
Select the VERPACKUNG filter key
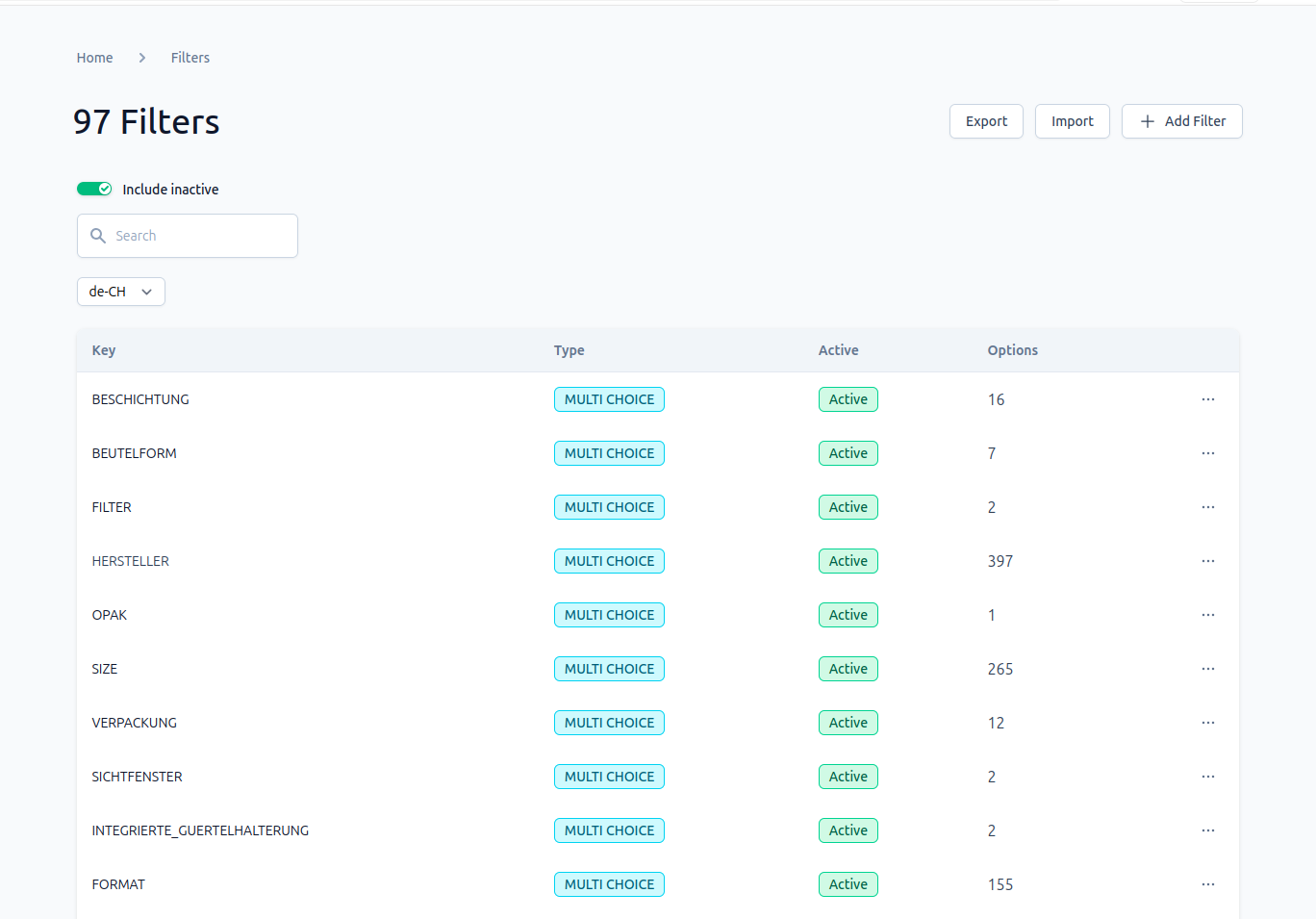pos(135,723)
